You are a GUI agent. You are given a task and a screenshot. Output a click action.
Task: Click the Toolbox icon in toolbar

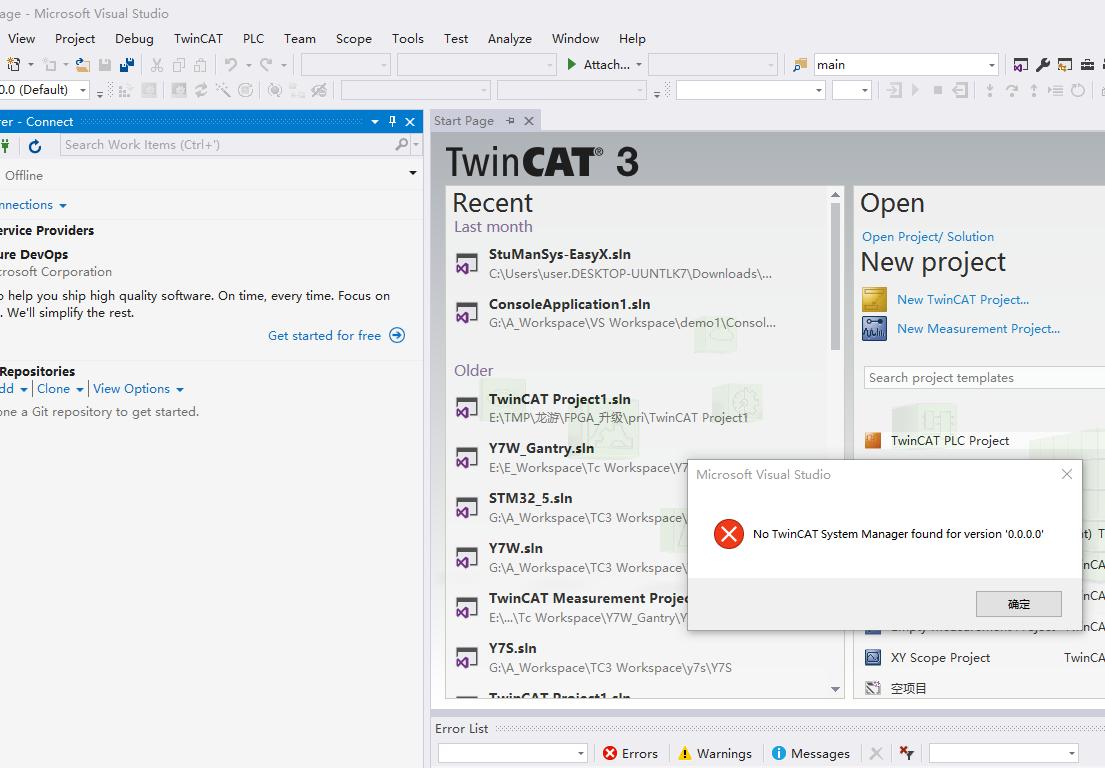tap(1087, 65)
